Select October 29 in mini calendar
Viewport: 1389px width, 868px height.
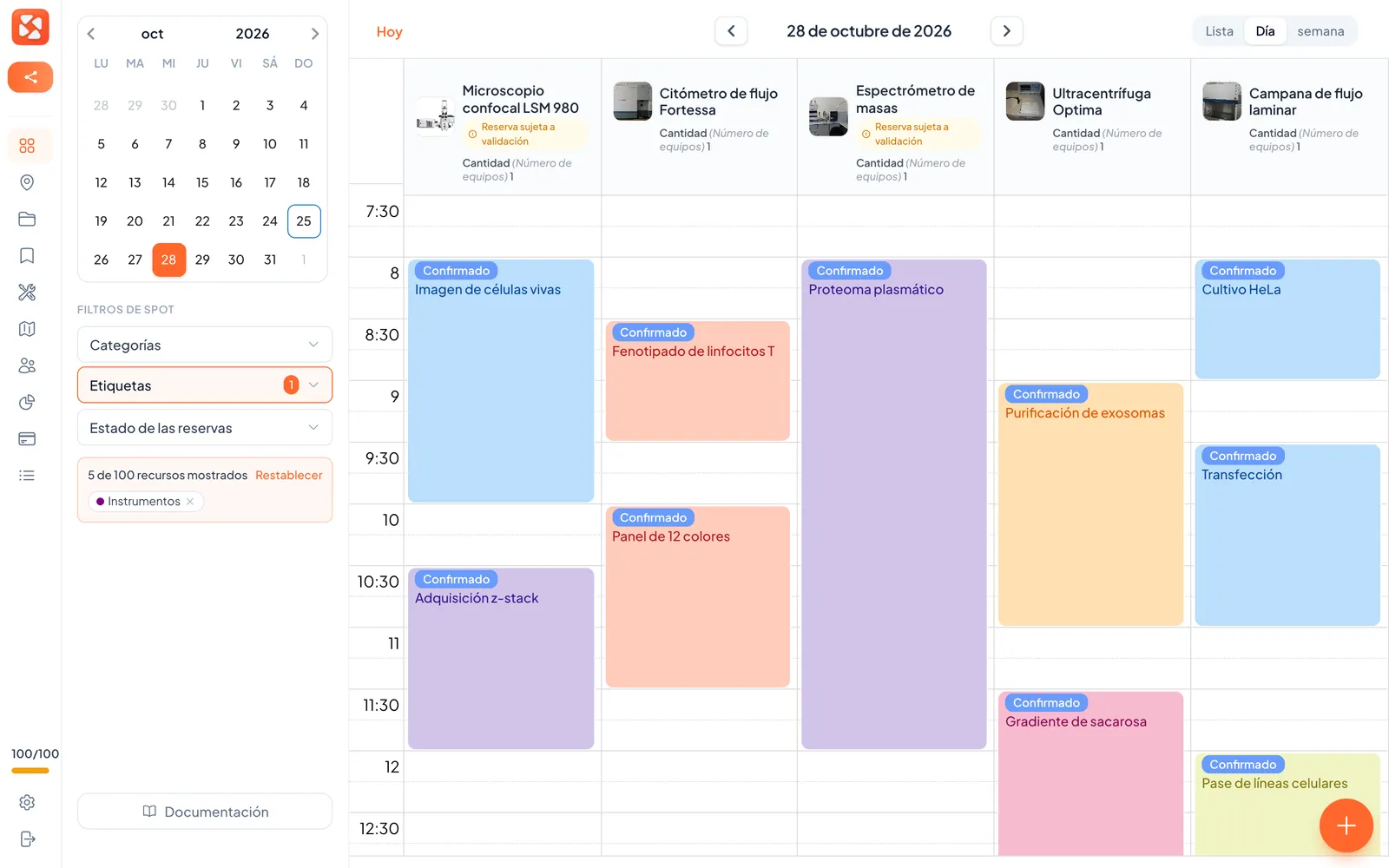[202, 260]
